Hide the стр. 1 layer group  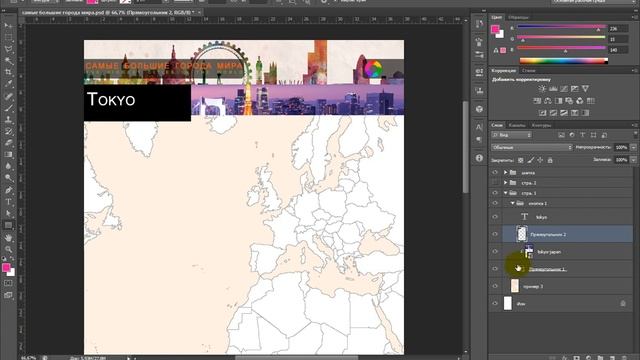point(495,193)
